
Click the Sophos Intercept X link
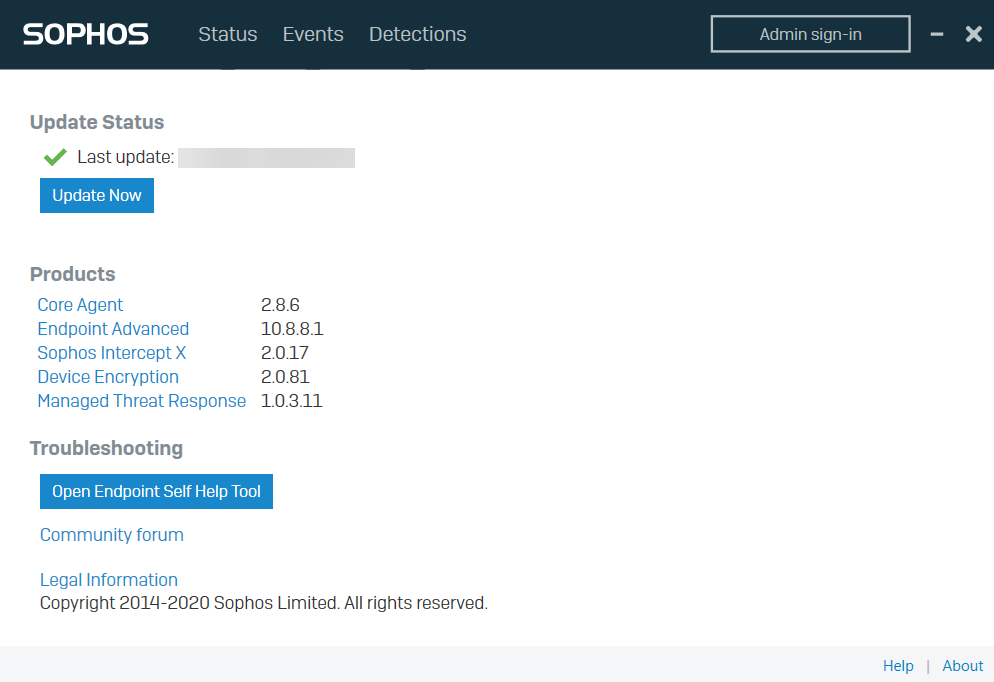111,353
